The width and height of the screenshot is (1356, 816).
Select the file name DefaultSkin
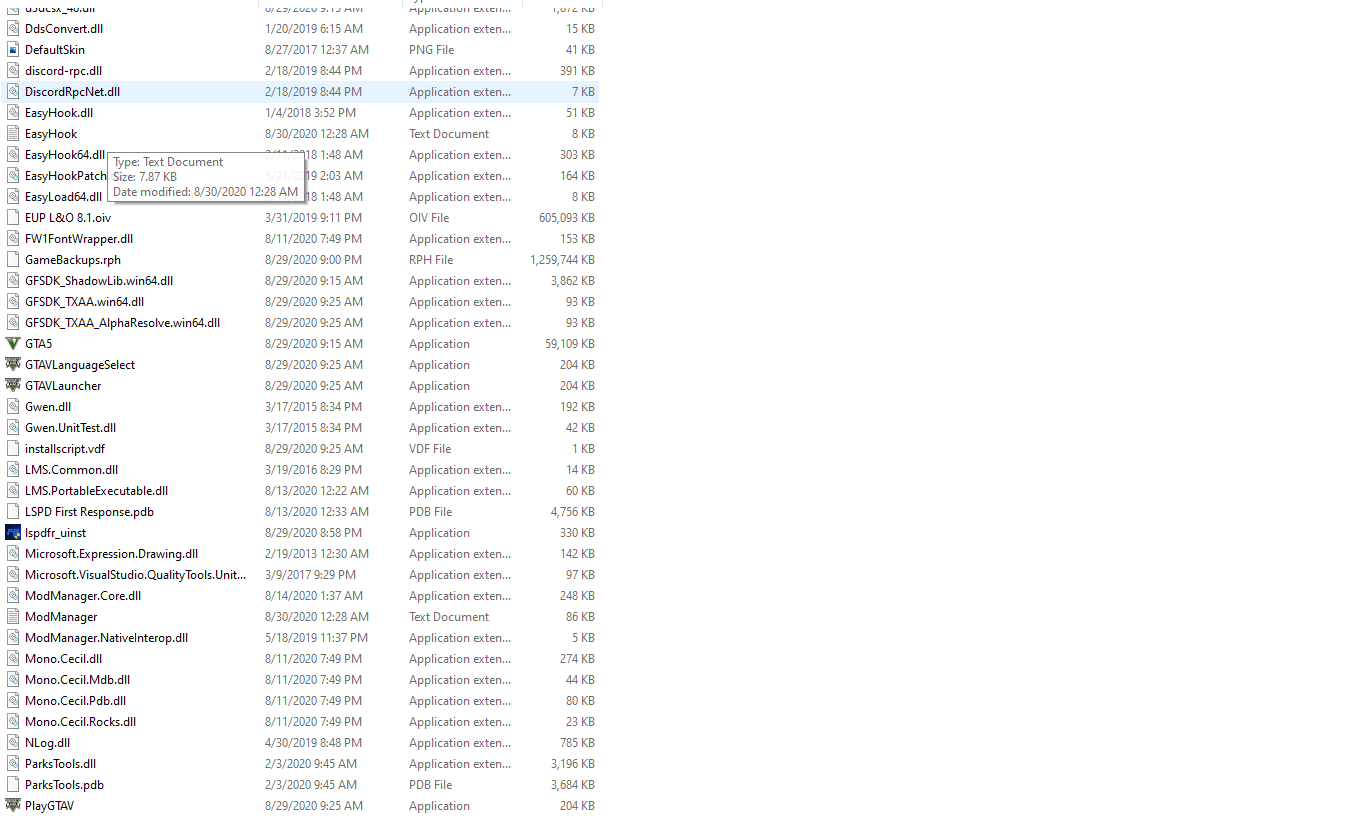(x=55, y=50)
